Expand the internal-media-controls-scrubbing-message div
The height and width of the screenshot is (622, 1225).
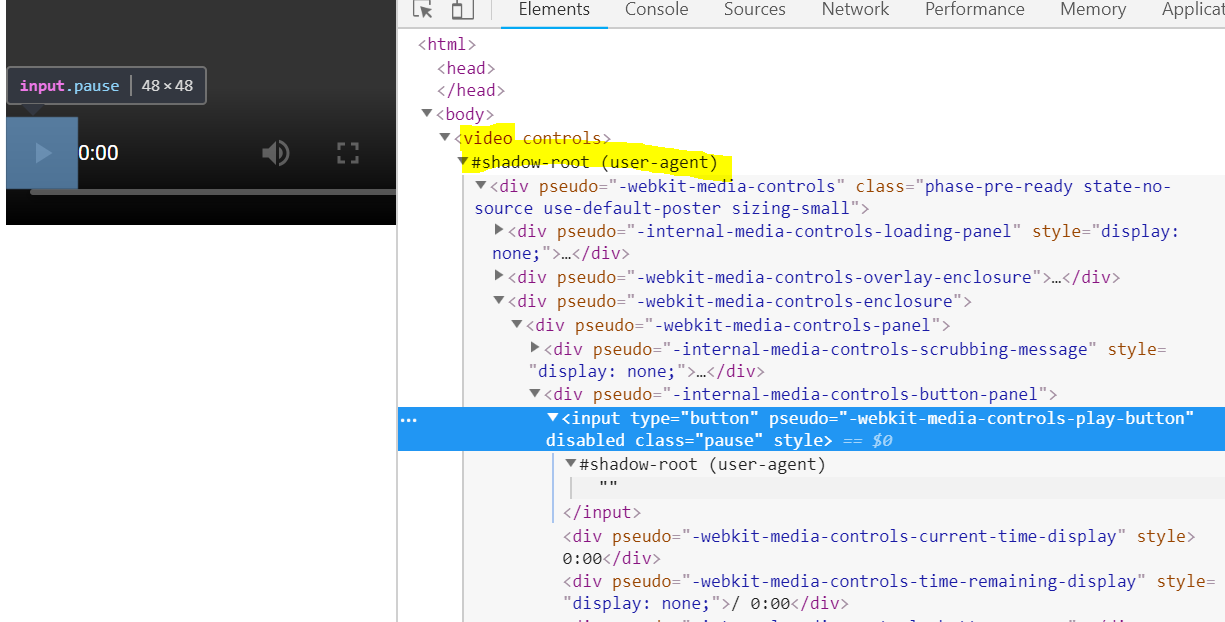point(535,348)
